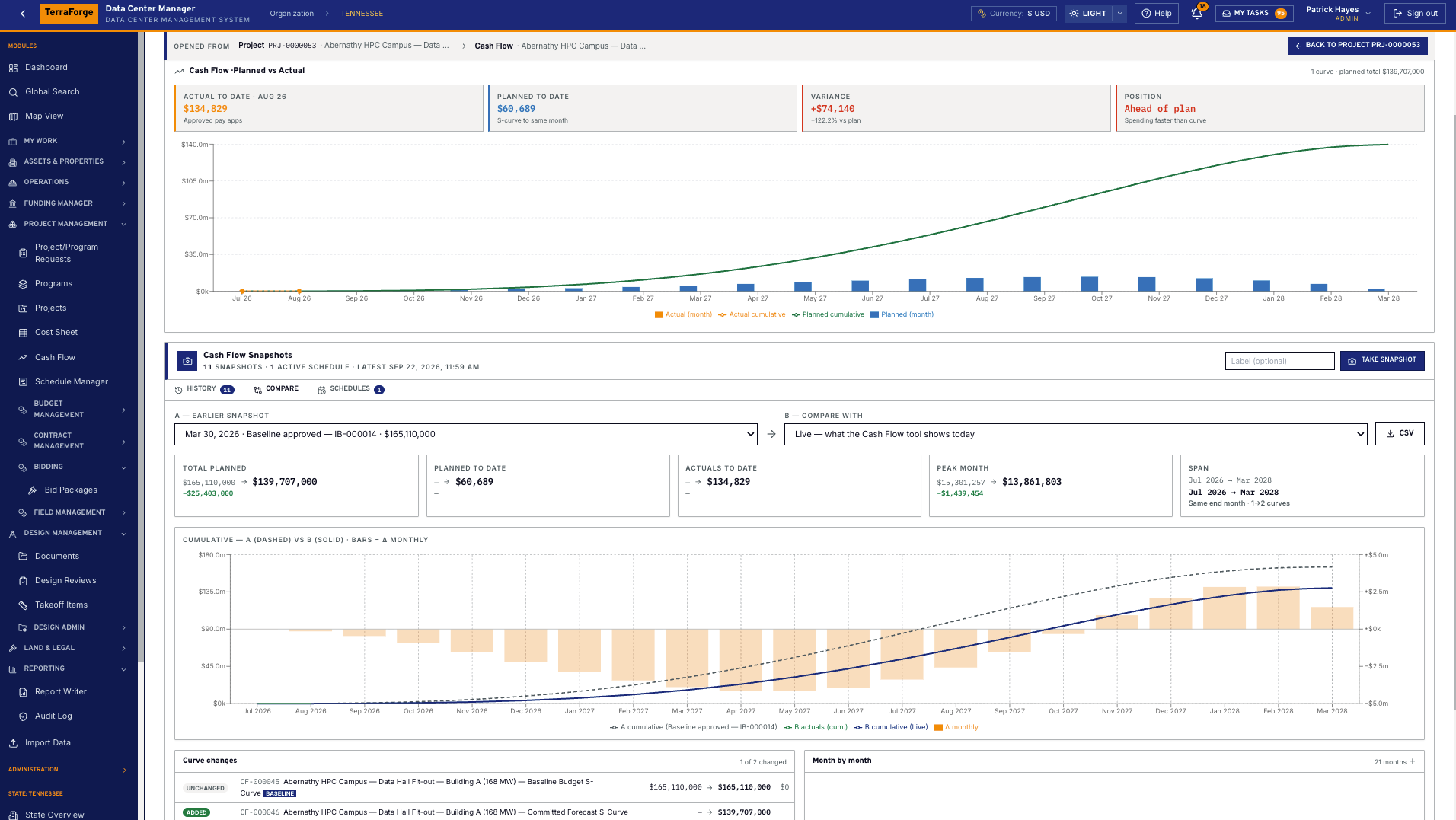Viewport: 1456px width, 820px height.
Task: Click the Take Snapshot button
Action: coord(1382,360)
